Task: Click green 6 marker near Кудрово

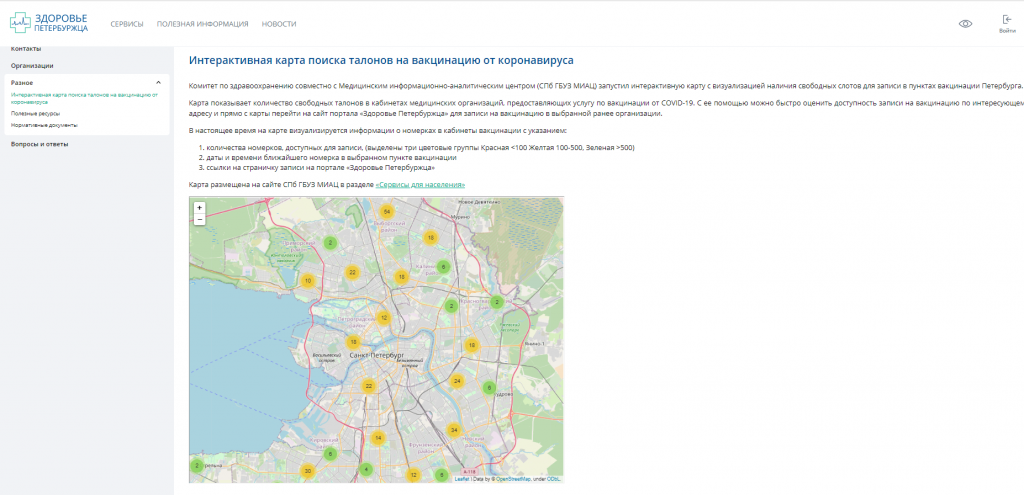Action: pyautogui.click(x=488, y=388)
